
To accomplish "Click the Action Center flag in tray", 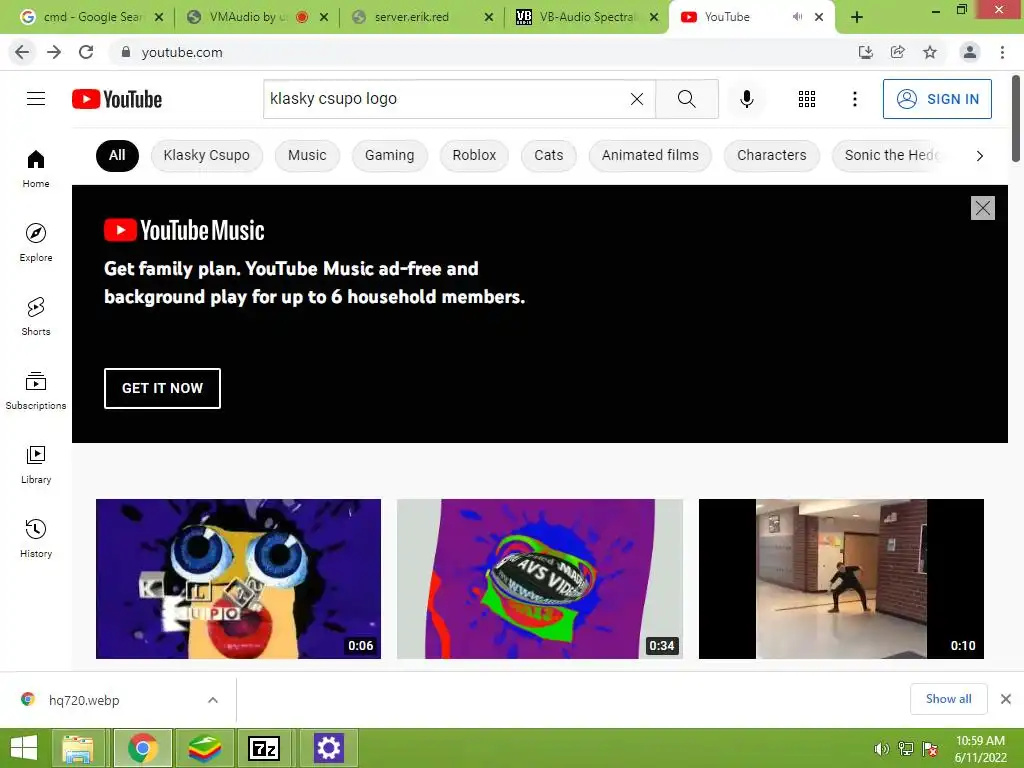I will click(930, 749).
